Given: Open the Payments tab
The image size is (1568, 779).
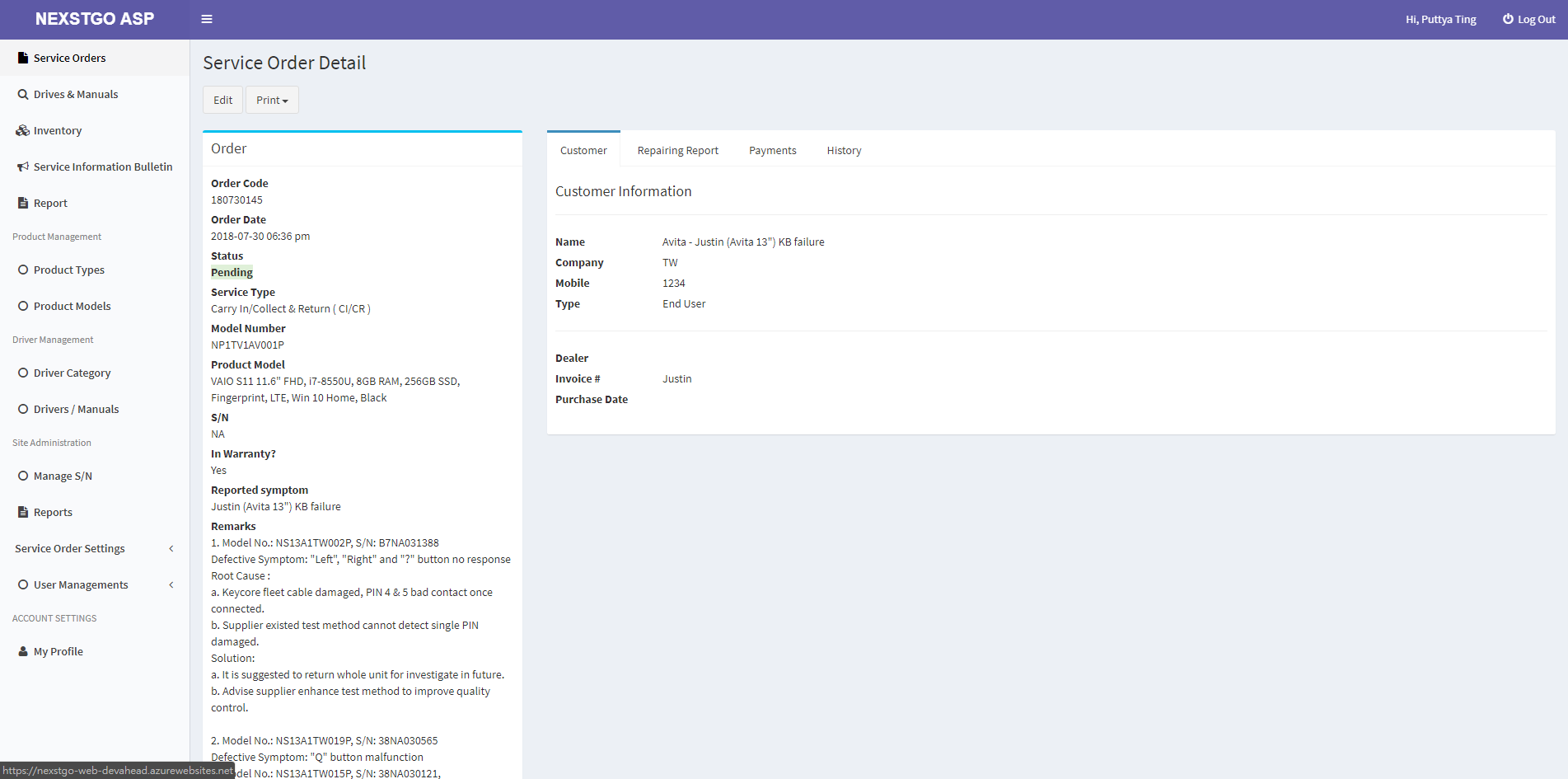Looking at the screenshot, I should click(x=772, y=150).
